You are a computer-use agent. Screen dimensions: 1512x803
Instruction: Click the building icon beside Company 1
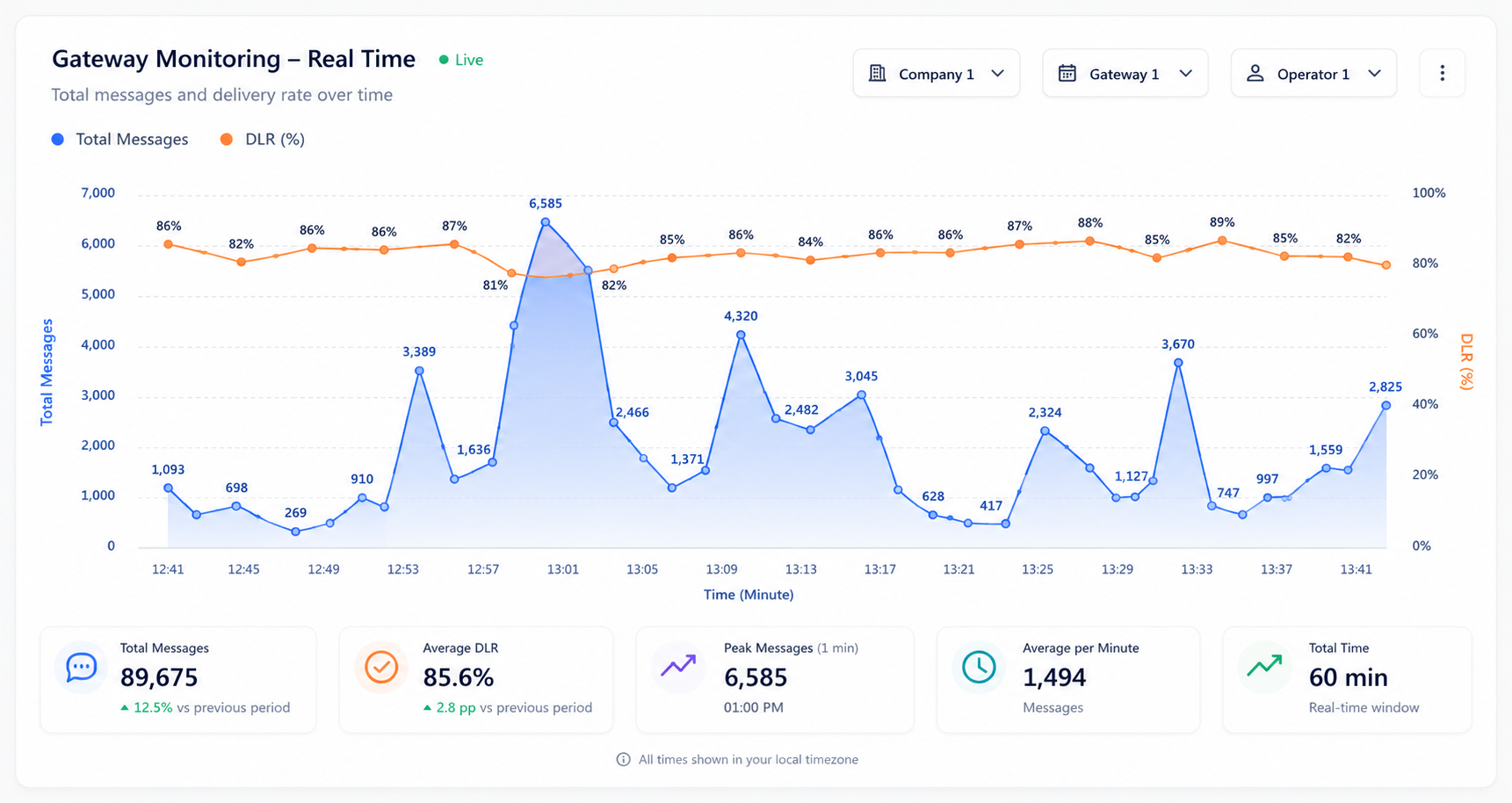[877, 73]
